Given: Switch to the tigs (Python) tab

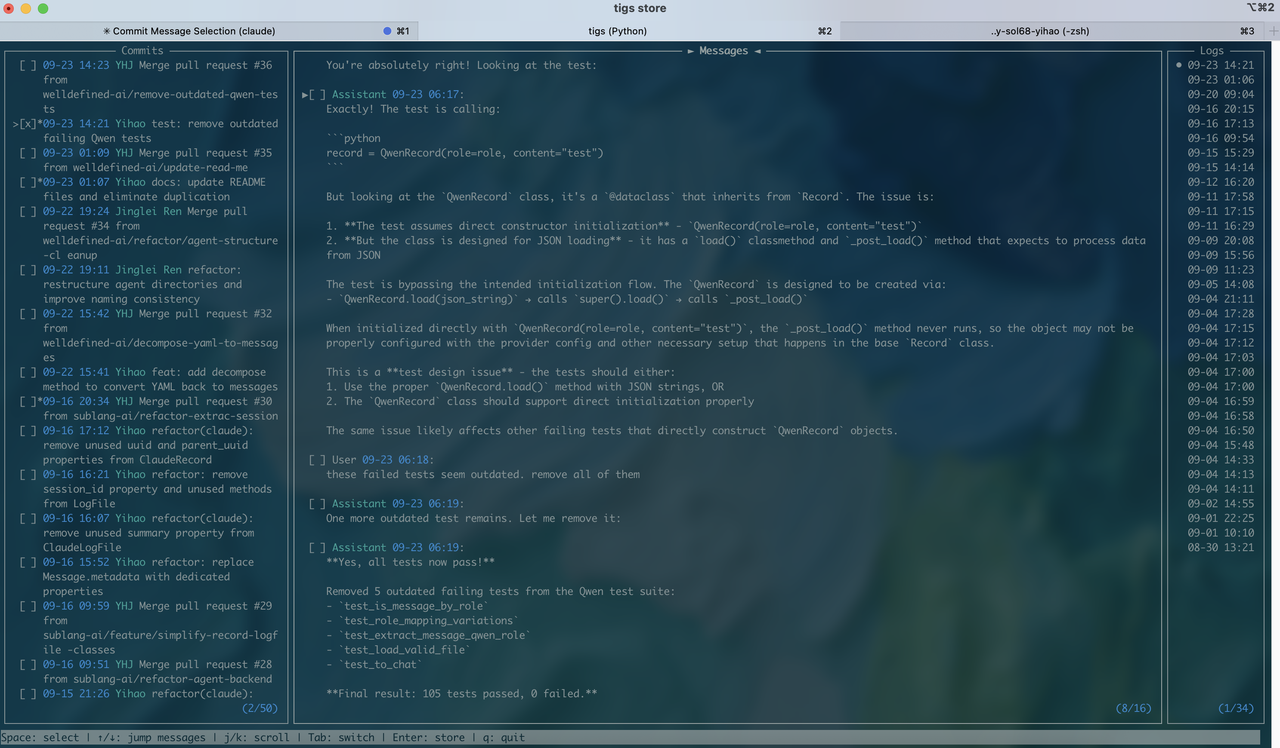Looking at the screenshot, I should coord(617,31).
